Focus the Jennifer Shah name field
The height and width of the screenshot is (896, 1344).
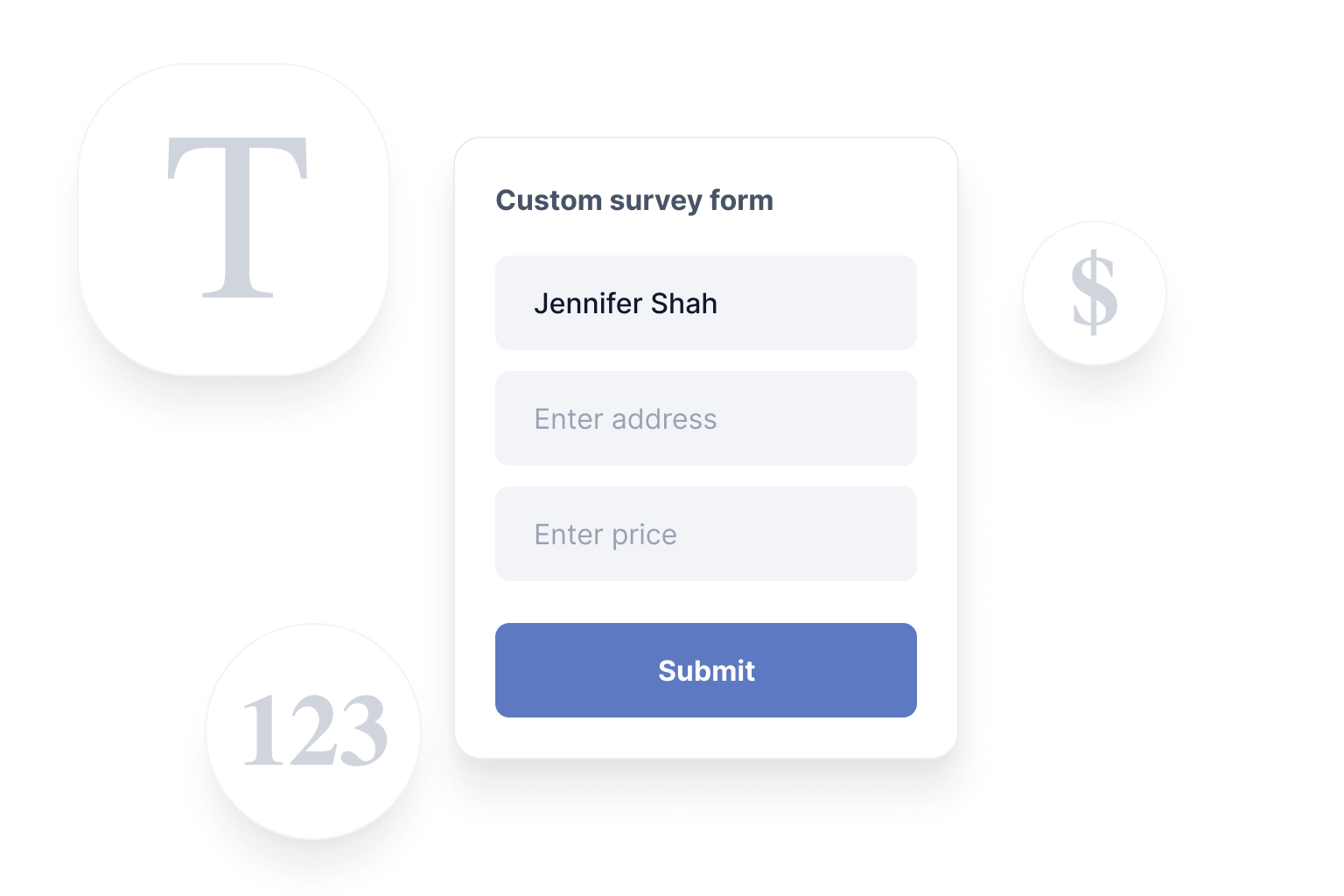(706, 303)
